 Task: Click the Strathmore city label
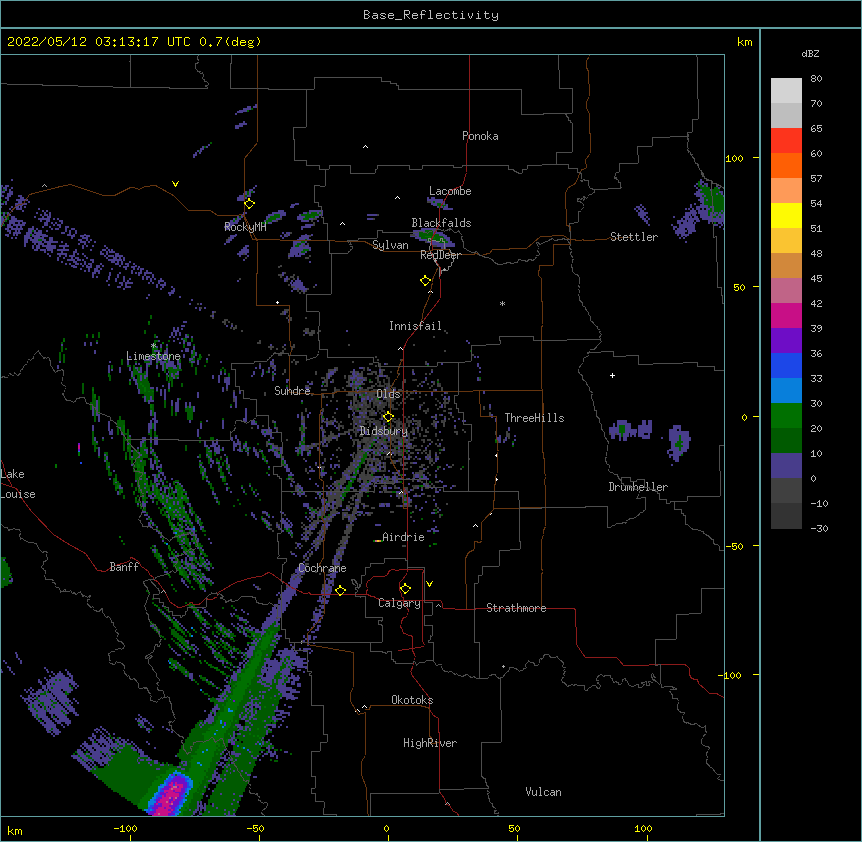click(x=516, y=608)
